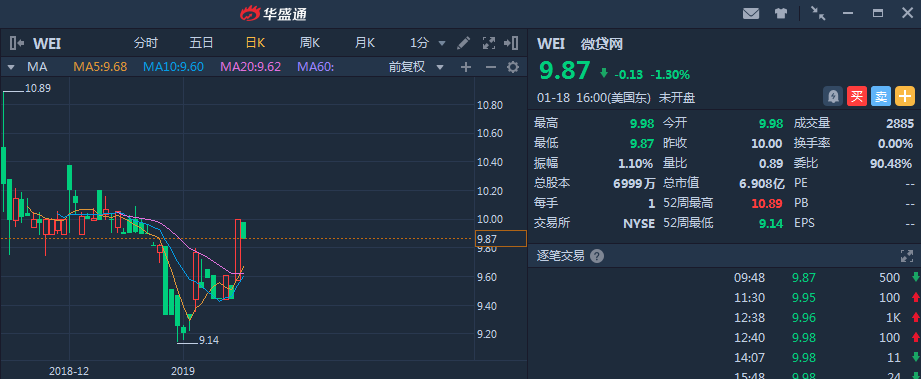This screenshot has width=921, height=379.
Task: Select the 14:07 trade row
Action: tap(724, 357)
